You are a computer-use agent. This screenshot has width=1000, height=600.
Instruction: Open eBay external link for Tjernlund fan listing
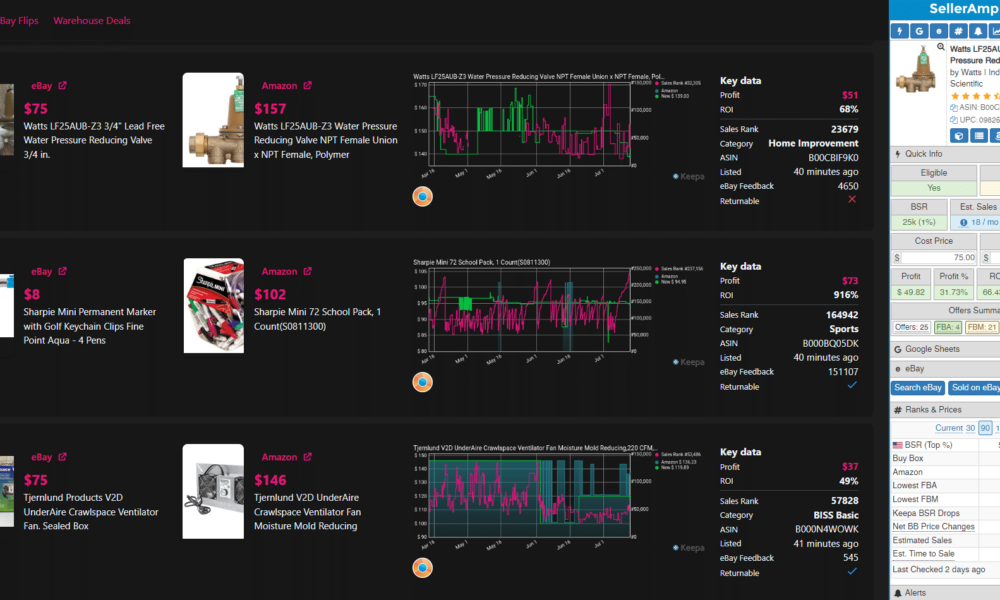coord(62,457)
